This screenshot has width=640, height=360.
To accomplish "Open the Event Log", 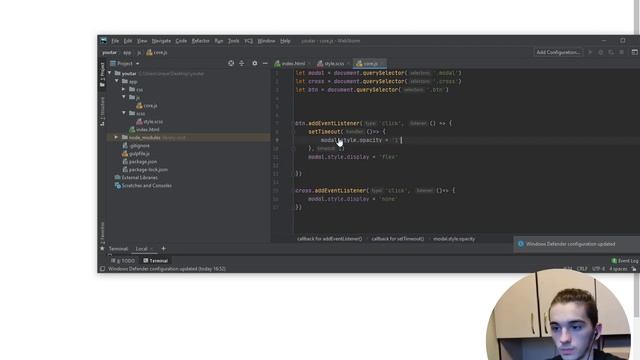I will (625, 260).
